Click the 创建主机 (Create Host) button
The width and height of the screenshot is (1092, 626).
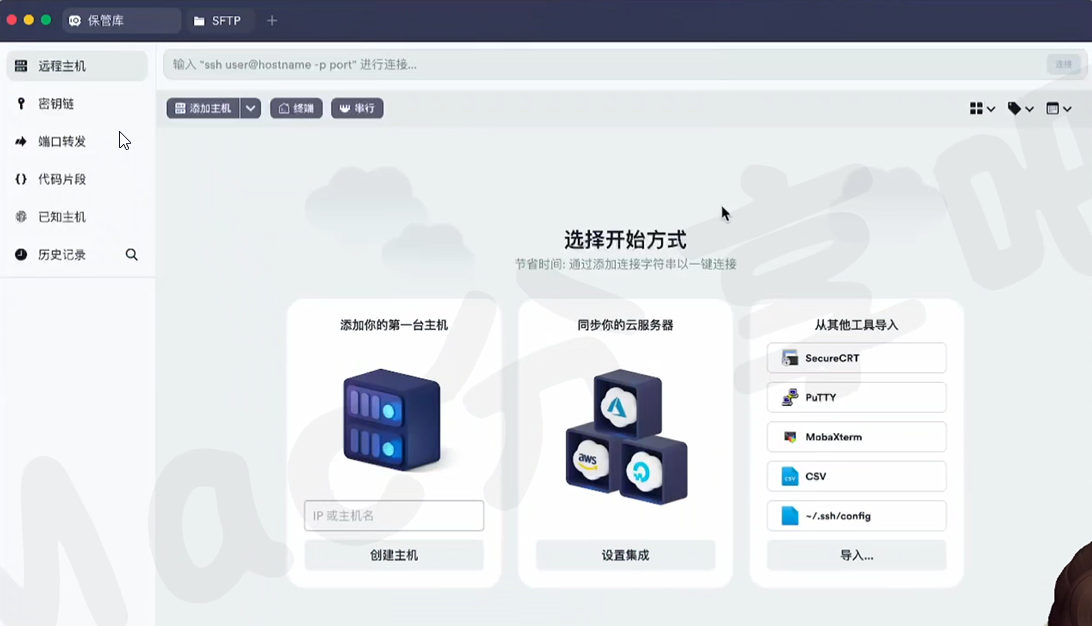(x=393, y=555)
